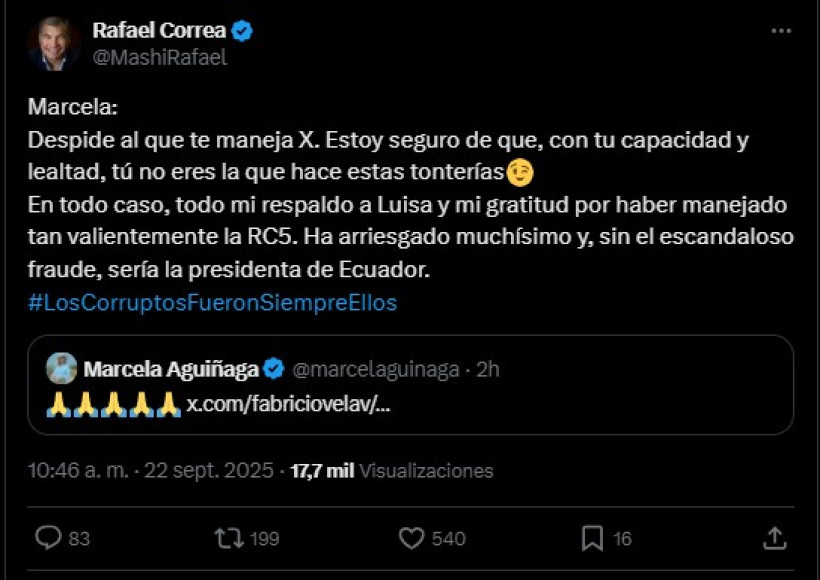This screenshot has width=820, height=580.
Task: Open the 17,7 mil Visualizaciones count
Action: tap(392, 471)
